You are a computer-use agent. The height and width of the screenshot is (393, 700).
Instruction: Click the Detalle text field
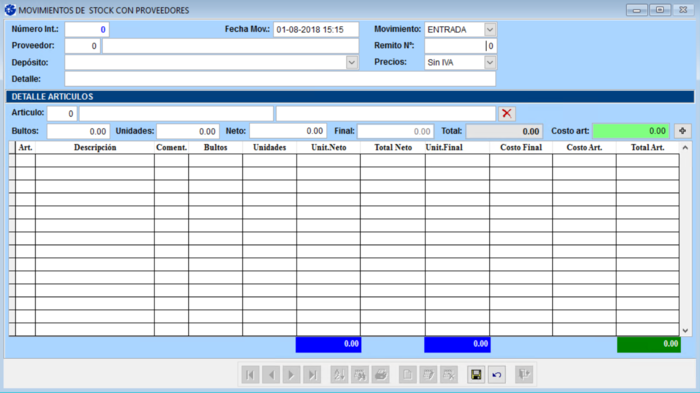[280, 79]
